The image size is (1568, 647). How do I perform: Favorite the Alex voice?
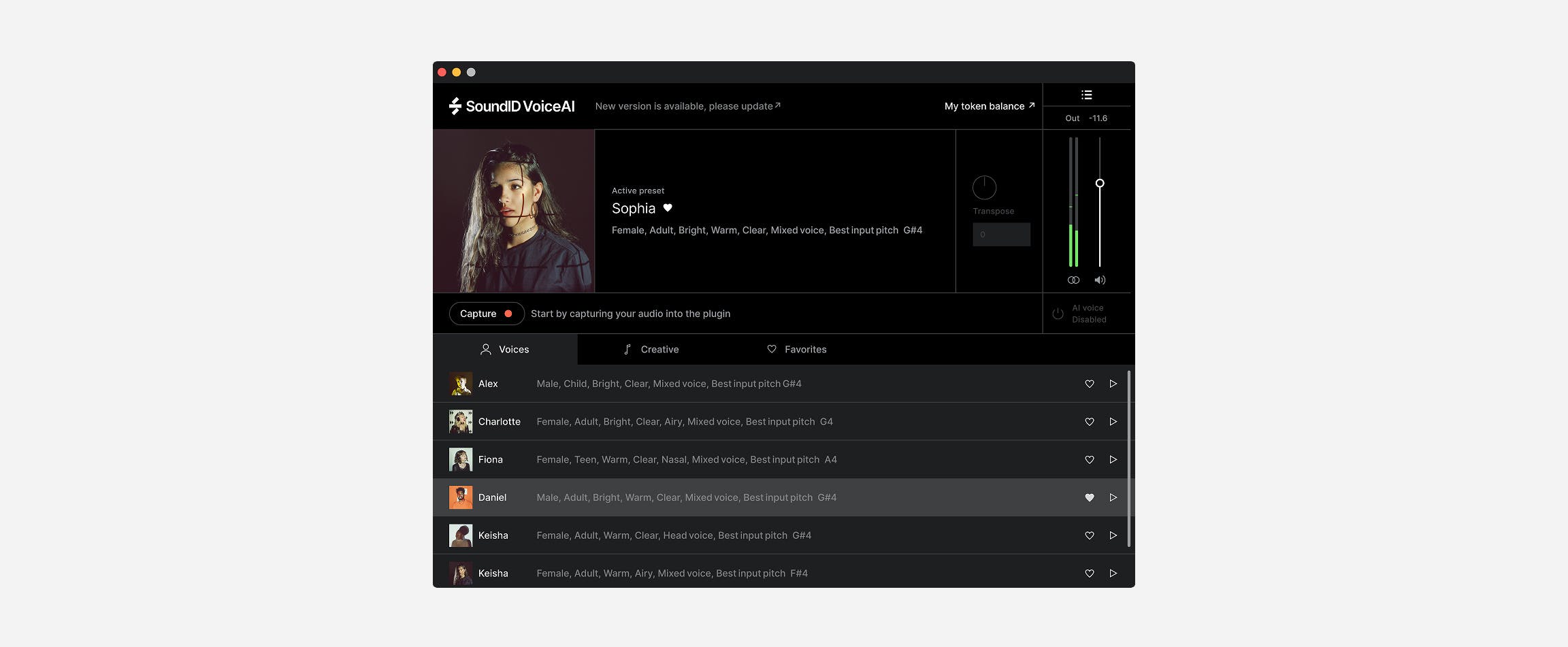pyautogui.click(x=1089, y=384)
